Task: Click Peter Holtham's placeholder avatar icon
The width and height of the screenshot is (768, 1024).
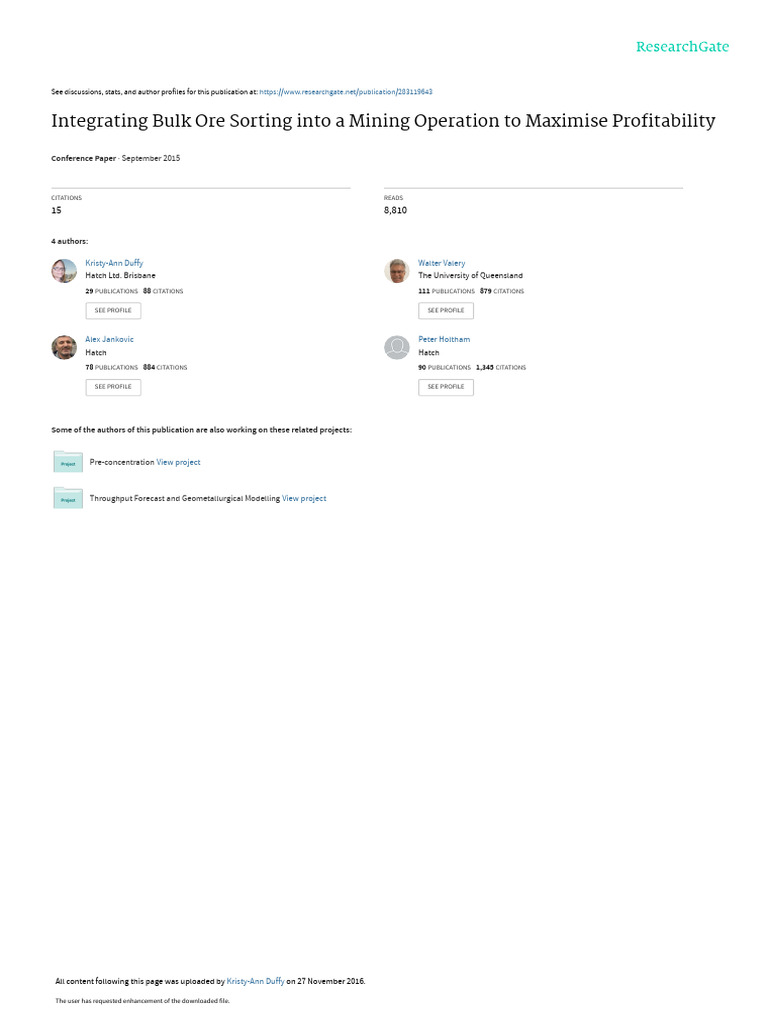Action: point(396,347)
